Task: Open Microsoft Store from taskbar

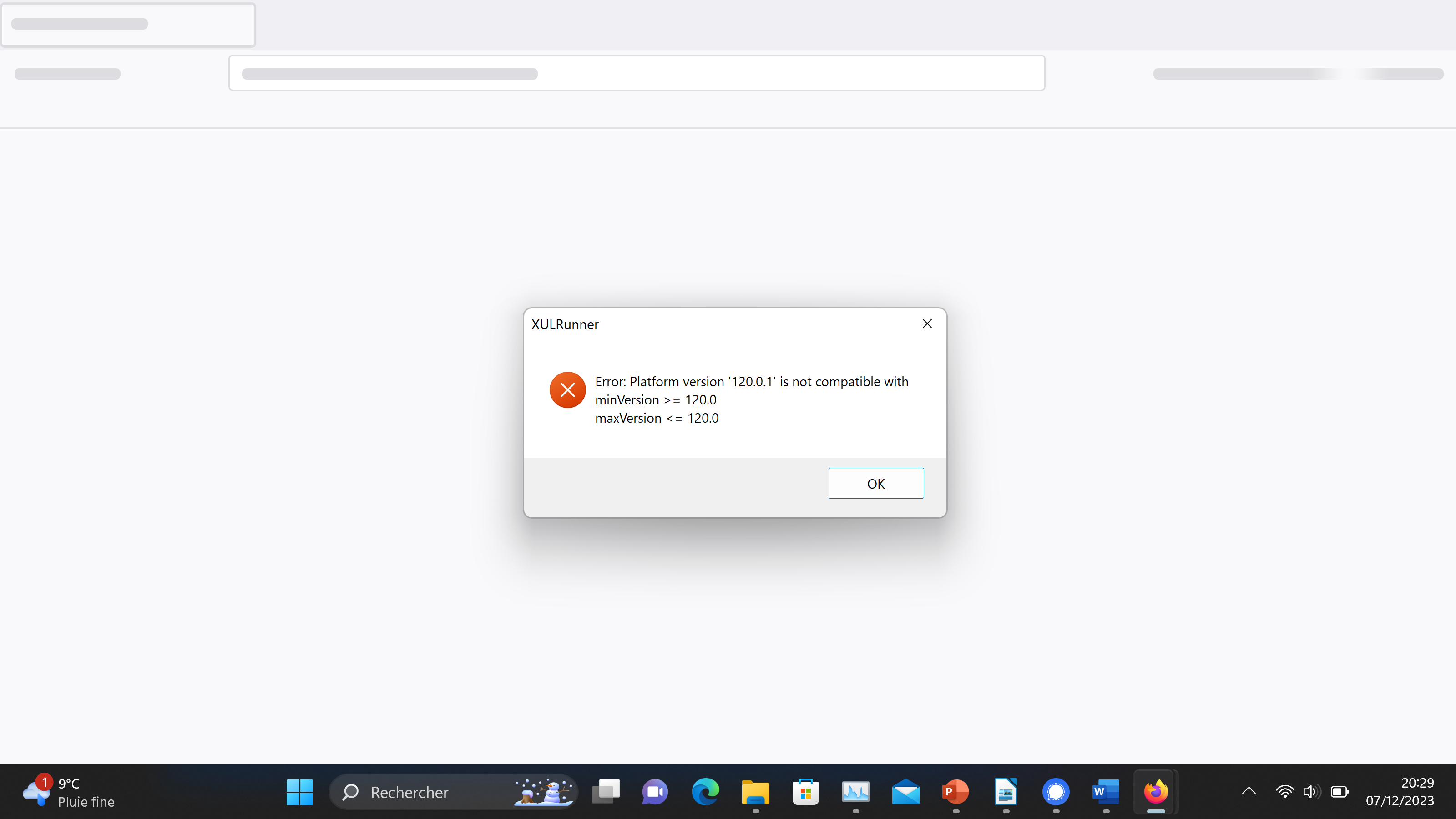Action: click(805, 792)
